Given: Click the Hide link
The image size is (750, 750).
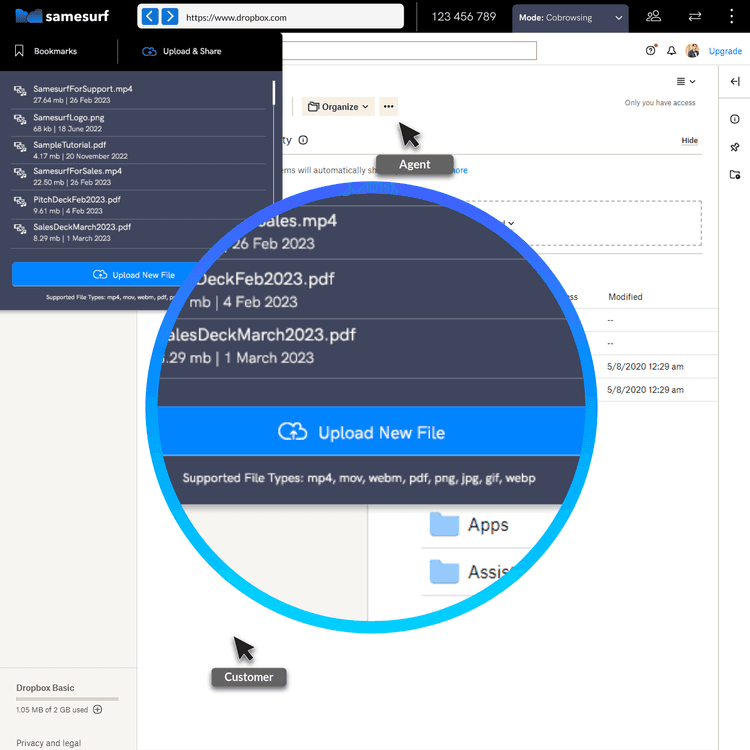Looking at the screenshot, I should (x=689, y=140).
